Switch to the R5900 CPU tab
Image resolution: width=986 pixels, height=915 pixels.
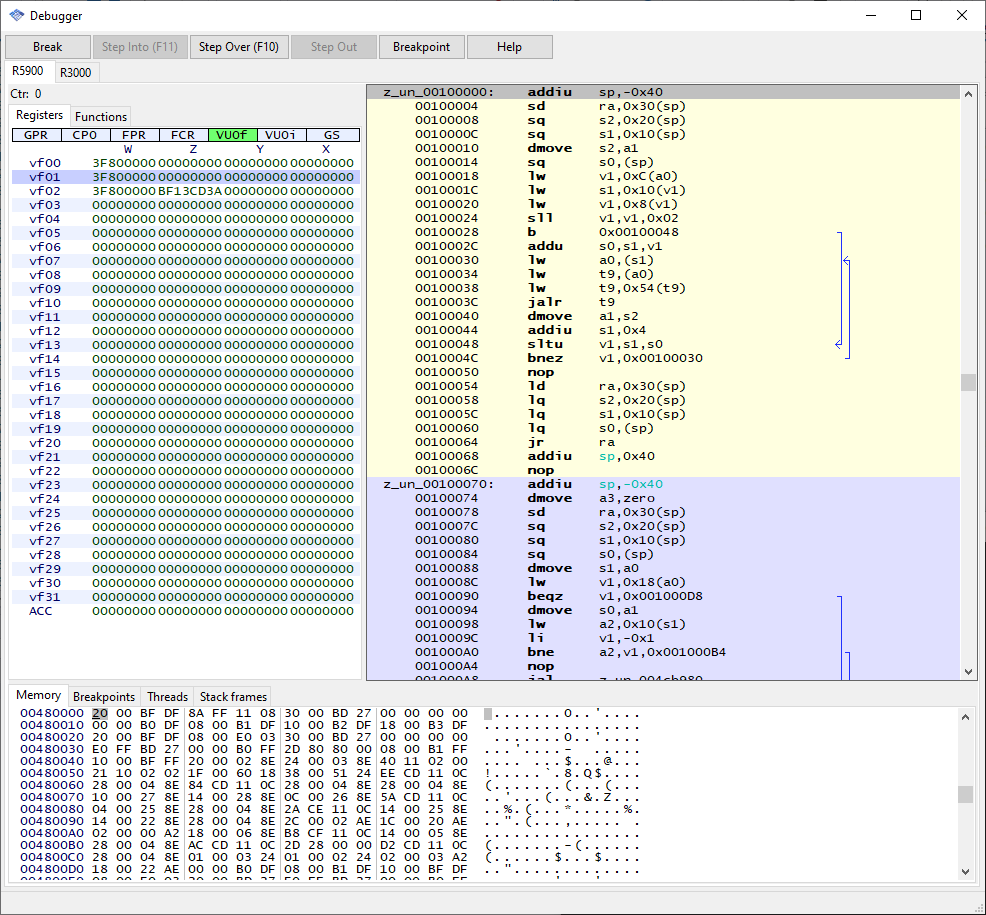click(x=28, y=71)
